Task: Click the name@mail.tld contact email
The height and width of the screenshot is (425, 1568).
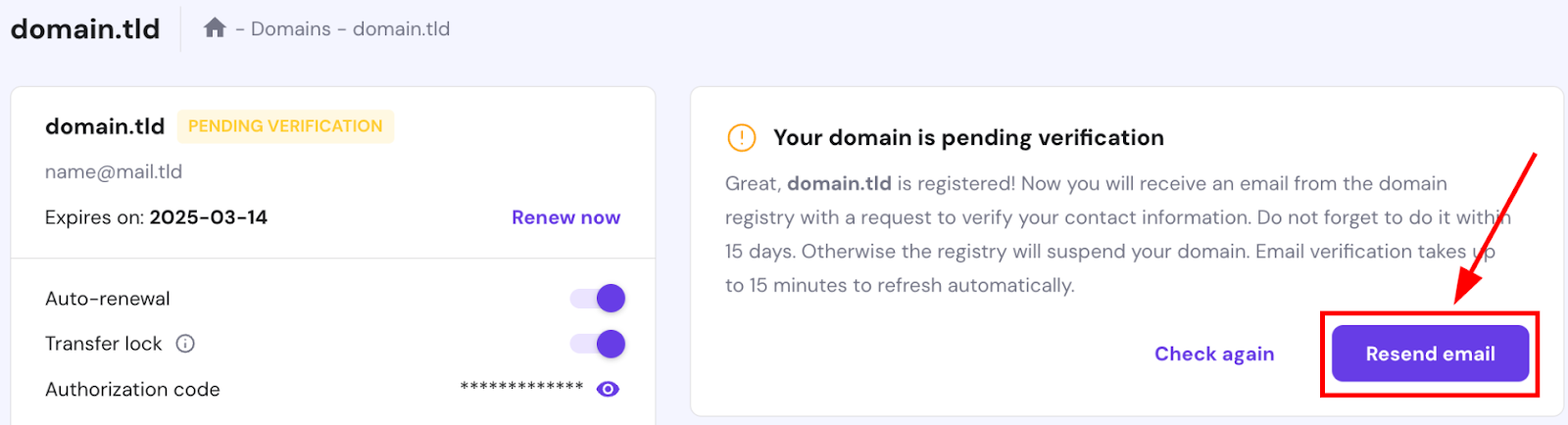Action: [114, 171]
